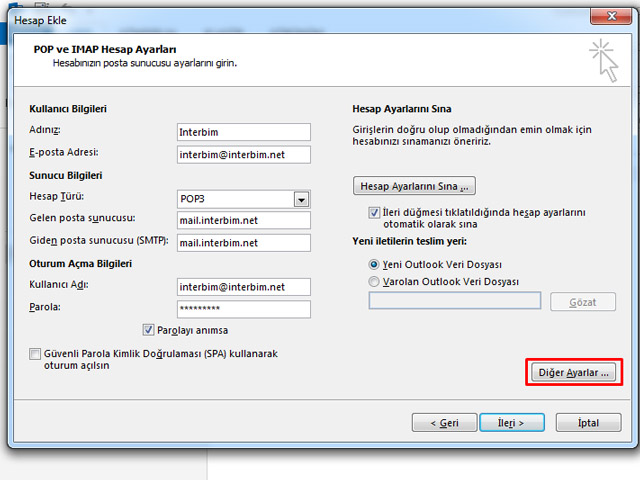Cancel setup with the İptal button

tap(589, 423)
